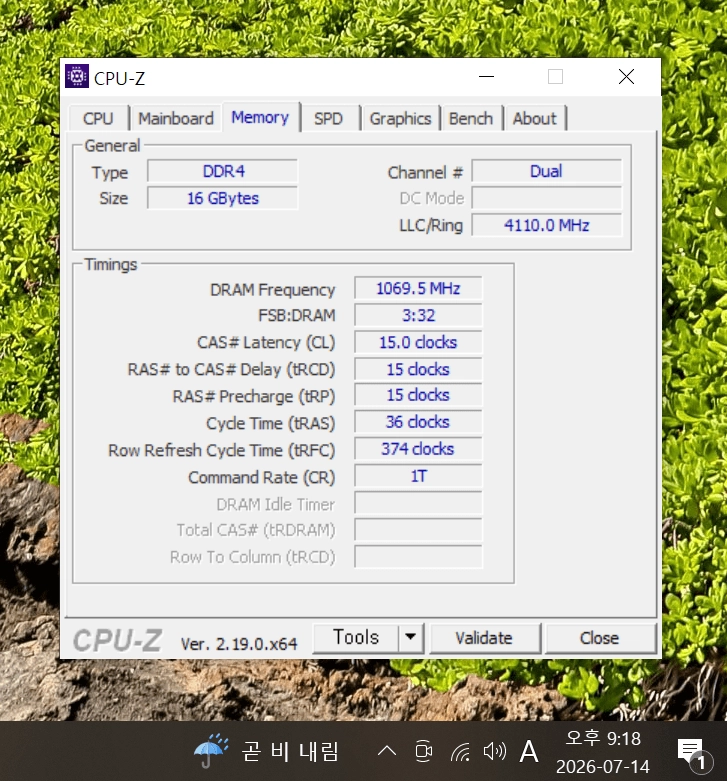Click the CPU-Z app icon in title bar
The image size is (727, 781).
point(77,76)
